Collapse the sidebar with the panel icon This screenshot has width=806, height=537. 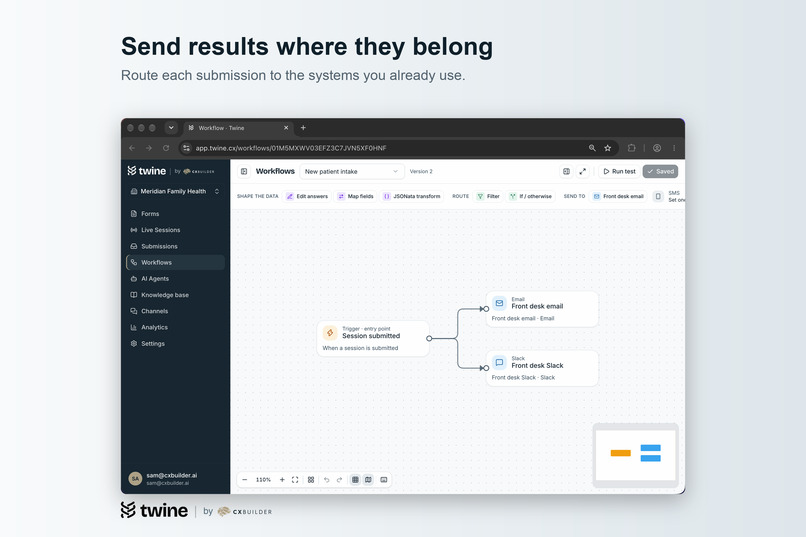pos(244,172)
